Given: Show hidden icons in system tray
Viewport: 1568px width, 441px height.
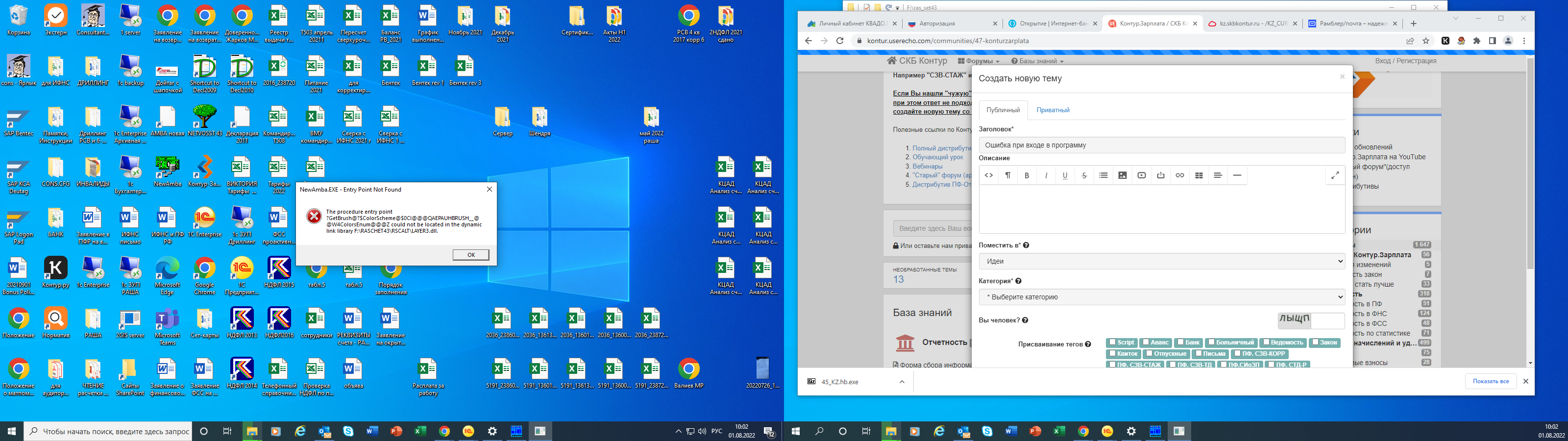Looking at the screenshot, I should click(678, 431).
